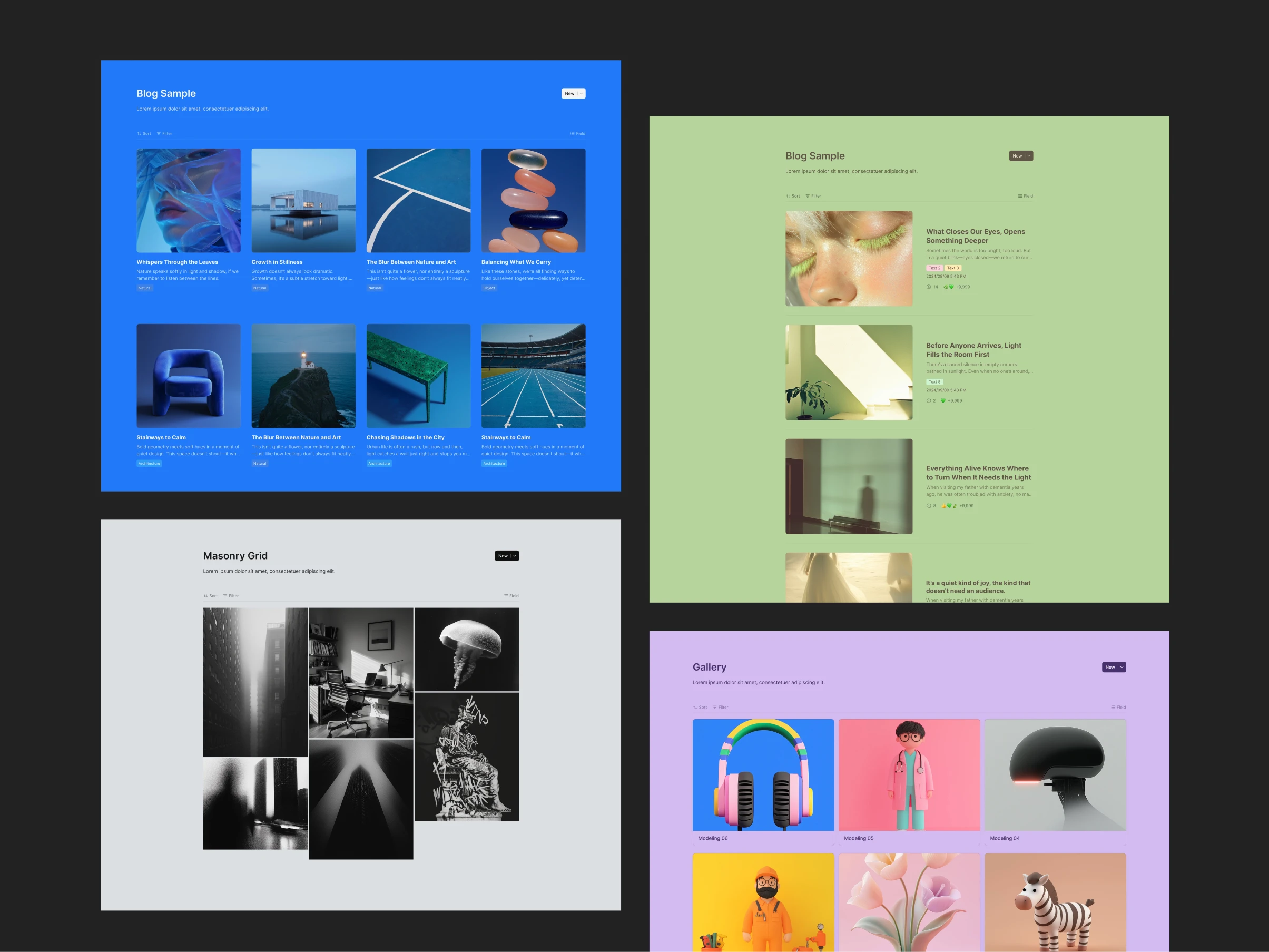Screen dimensions: 1269x952
Task: Open the closed-eye green lashes thumbnail
Action: (849, 259)
